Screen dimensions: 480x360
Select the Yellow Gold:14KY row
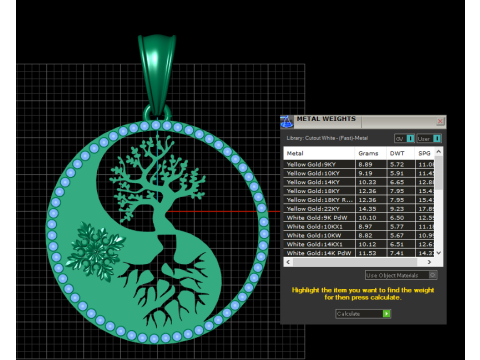(359, 182)
